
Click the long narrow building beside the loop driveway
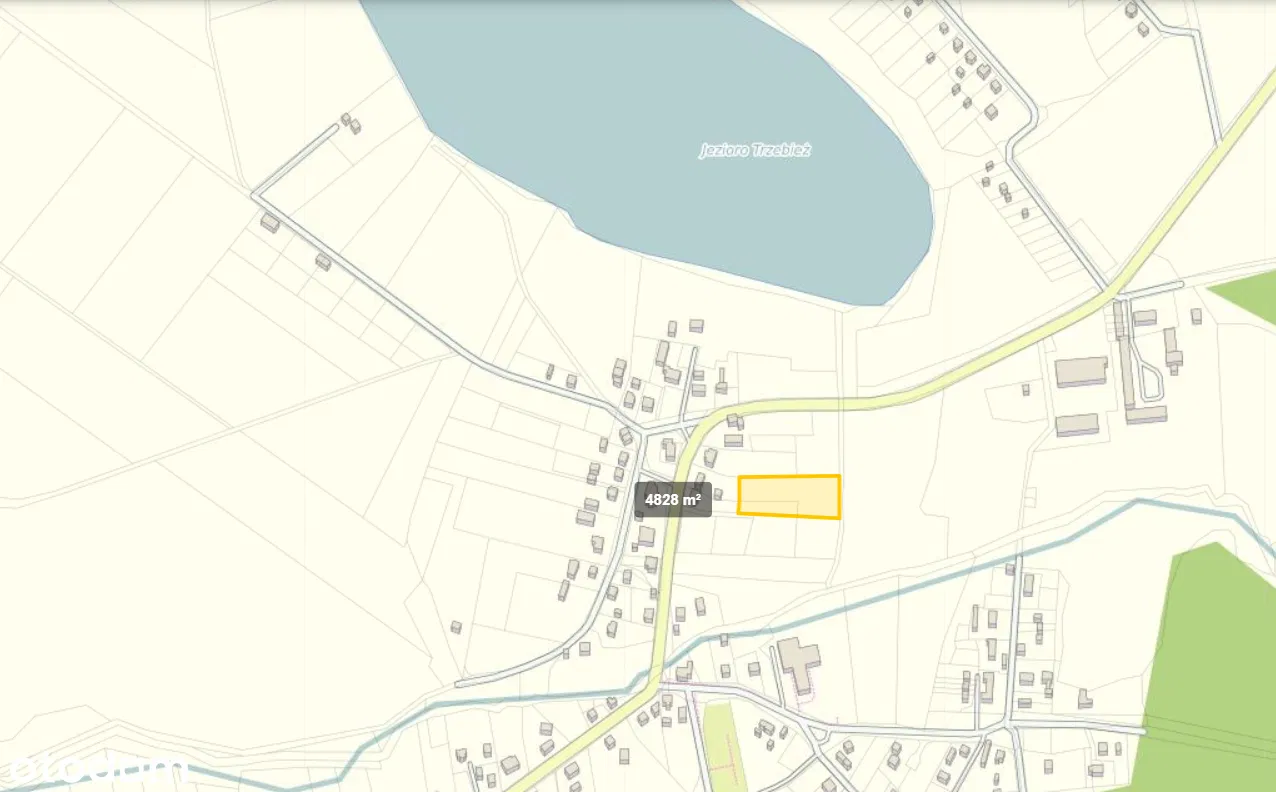tap(1123, 353)
